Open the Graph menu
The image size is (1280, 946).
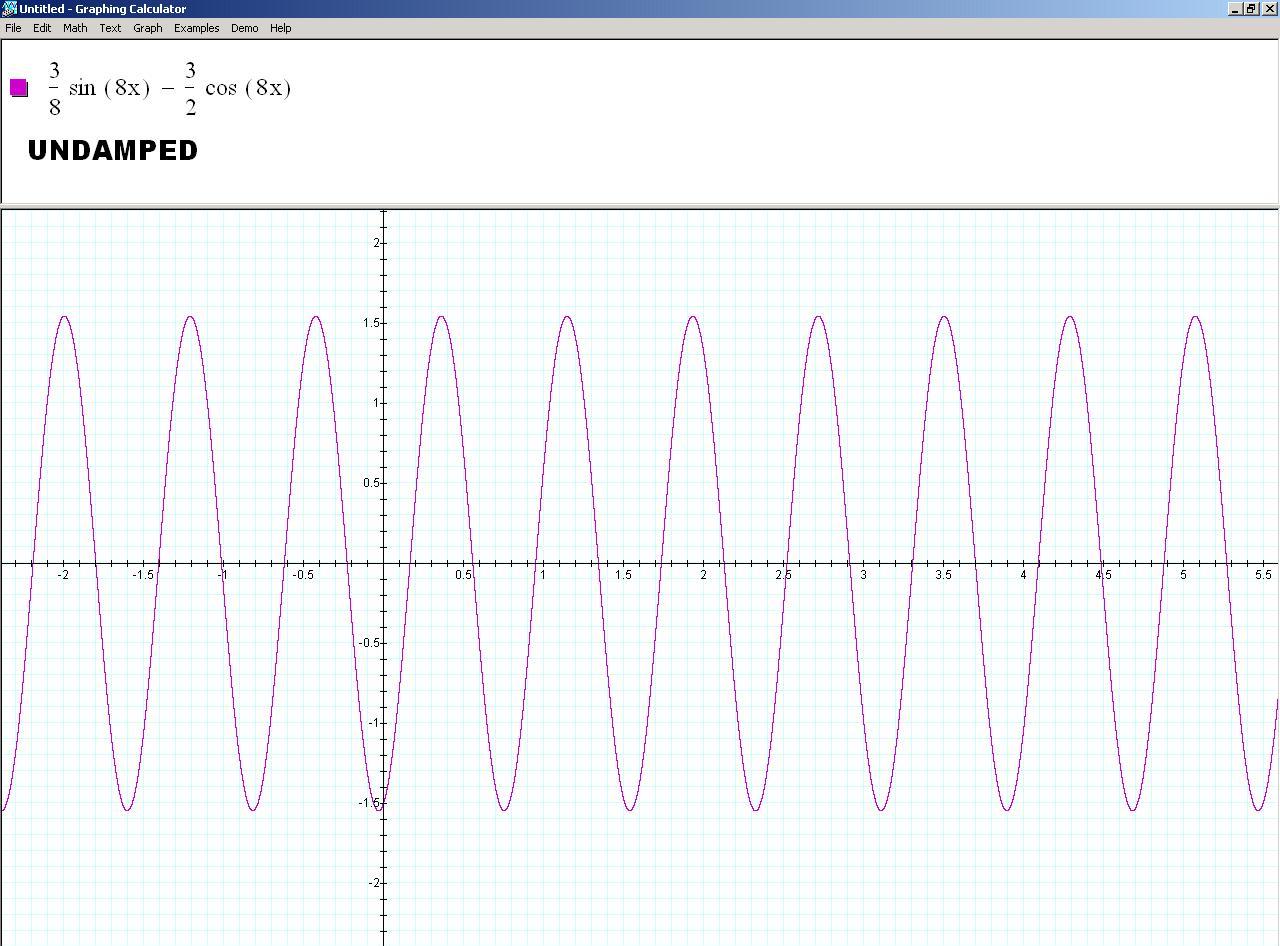click(148, 28)
